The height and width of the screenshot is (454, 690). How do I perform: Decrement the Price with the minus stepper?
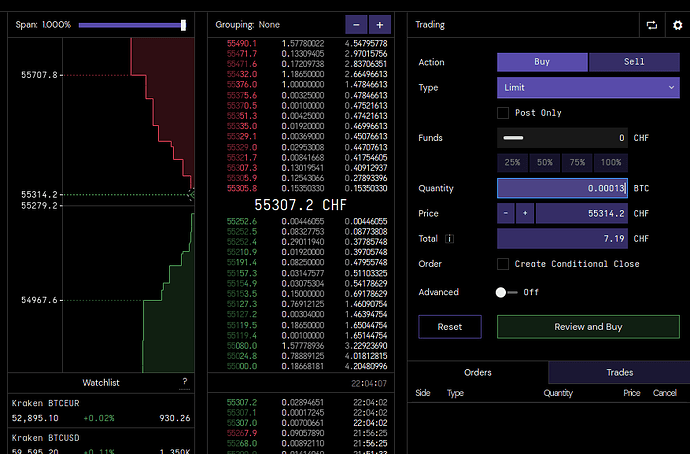506,213
